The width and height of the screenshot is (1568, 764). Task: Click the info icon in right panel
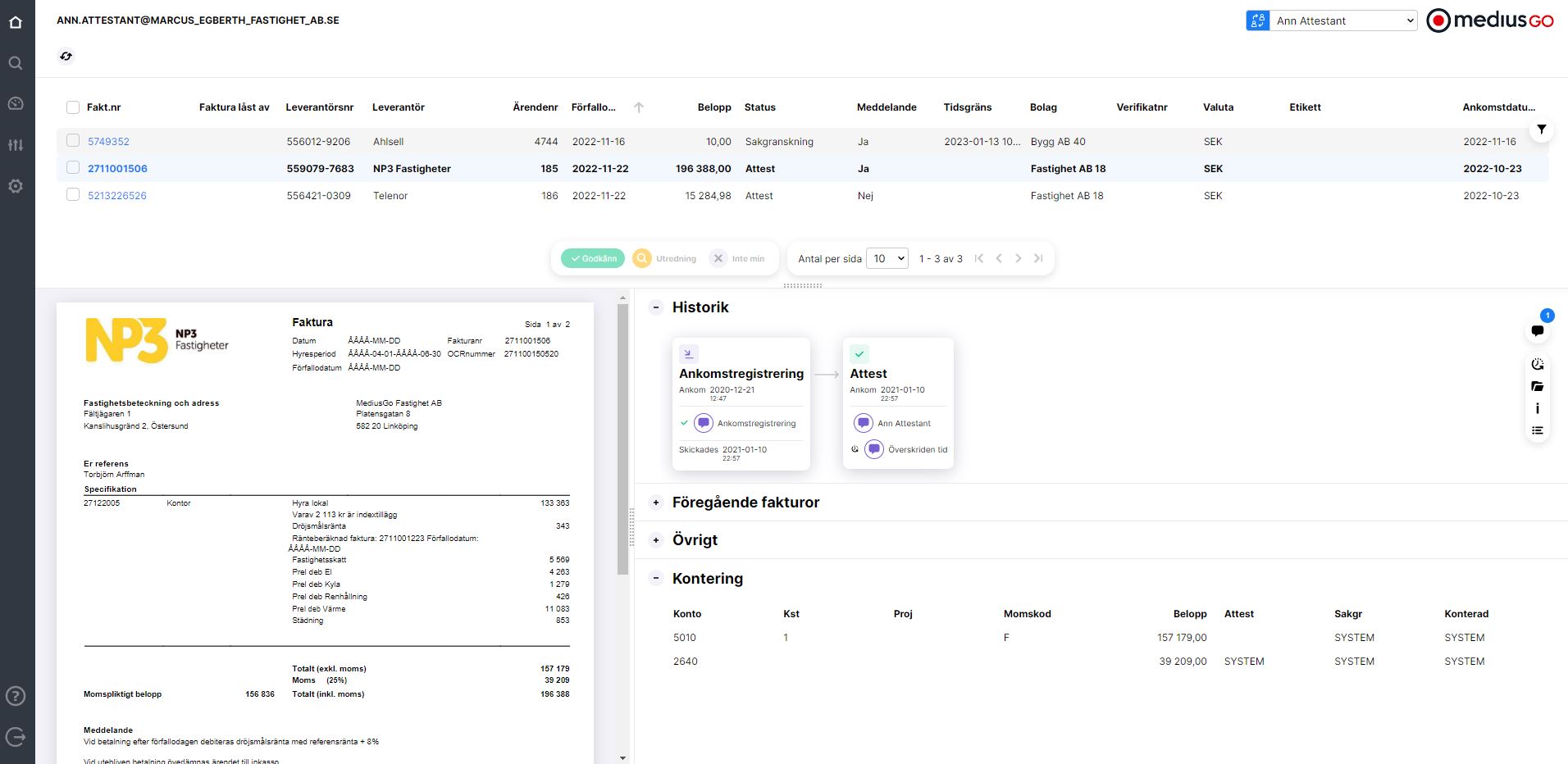1538,408
